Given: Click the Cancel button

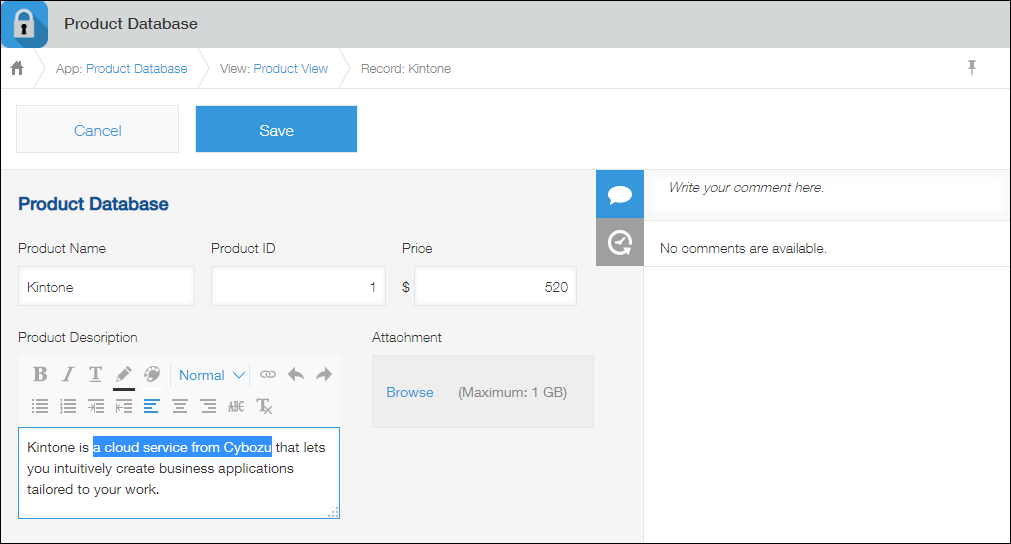Looking at the screenshot, I should [x=97, y=130].
